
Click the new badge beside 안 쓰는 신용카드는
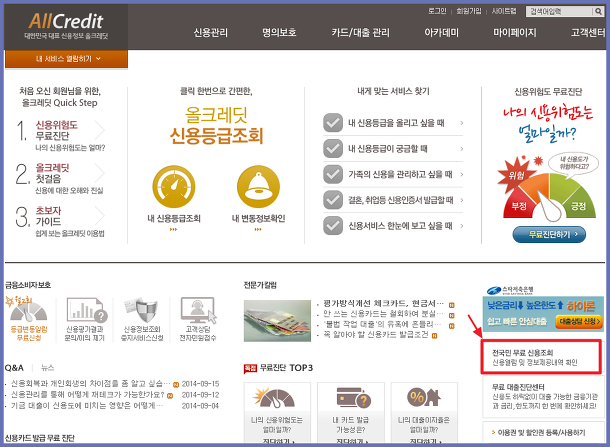coord(452,316)
